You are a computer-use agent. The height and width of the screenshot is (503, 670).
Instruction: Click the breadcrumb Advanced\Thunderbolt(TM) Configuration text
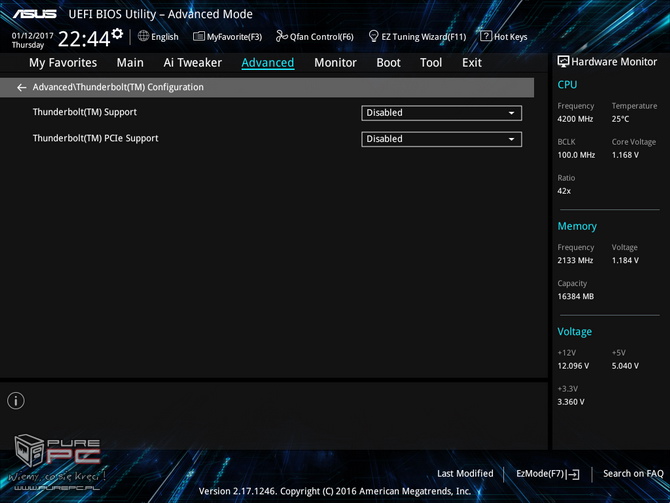tap(118, 87)
